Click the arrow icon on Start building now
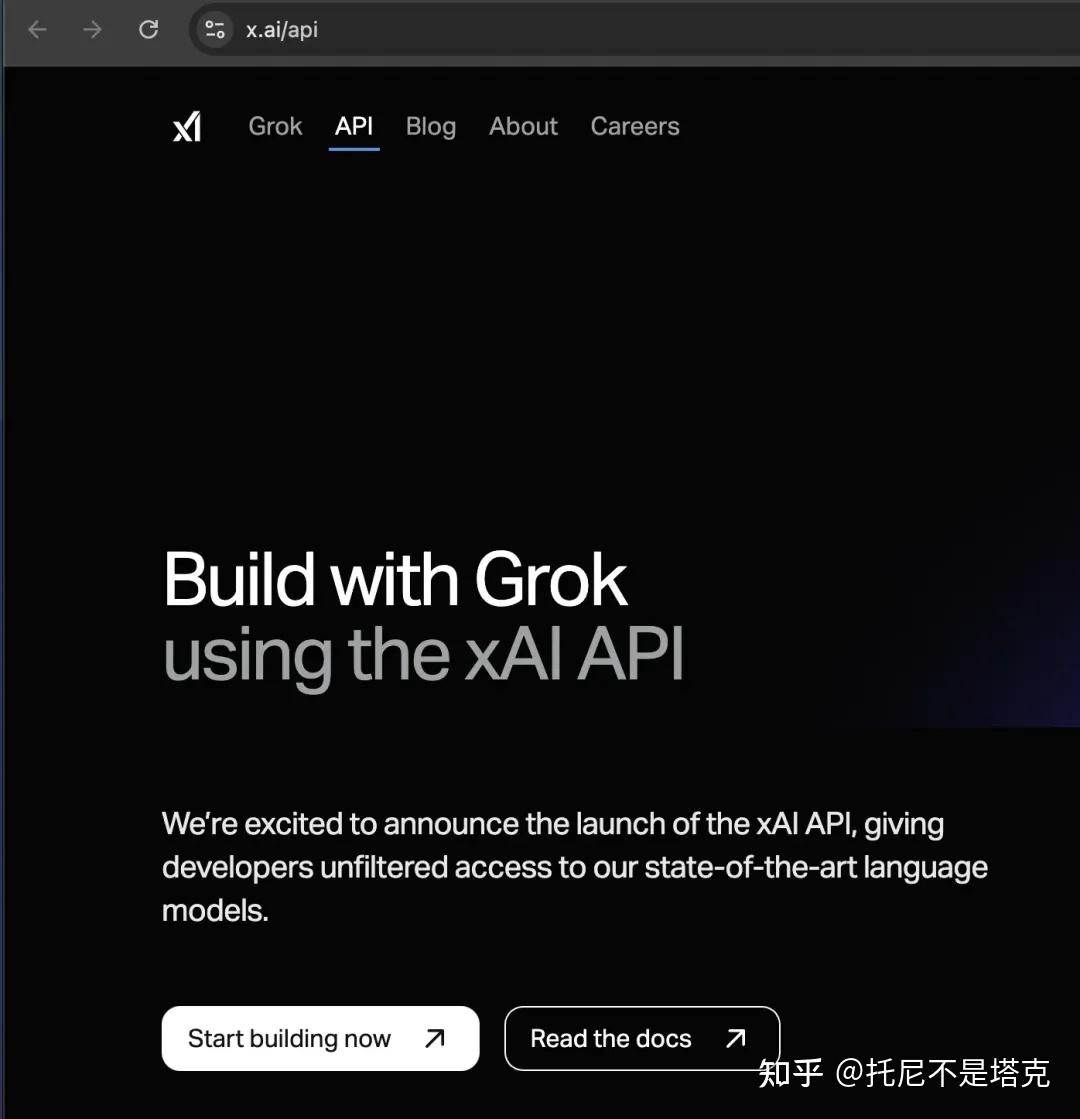The height and width of the screenshot is (1119, 1080). coord(437,1038)
